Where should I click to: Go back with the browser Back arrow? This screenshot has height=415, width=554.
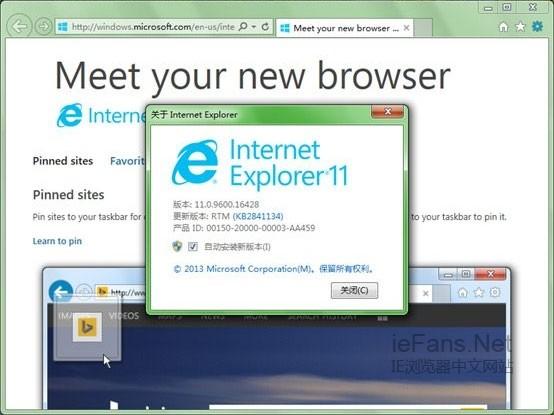(x=19, y=26)
